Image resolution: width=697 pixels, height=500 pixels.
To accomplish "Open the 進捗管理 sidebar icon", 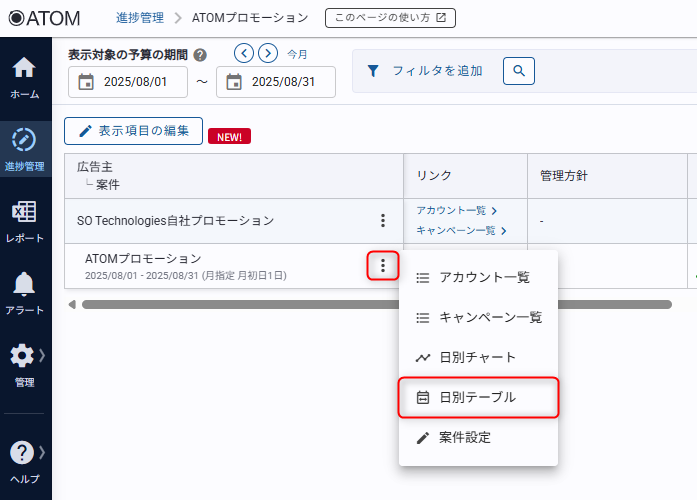I will [x=25, y=147].
